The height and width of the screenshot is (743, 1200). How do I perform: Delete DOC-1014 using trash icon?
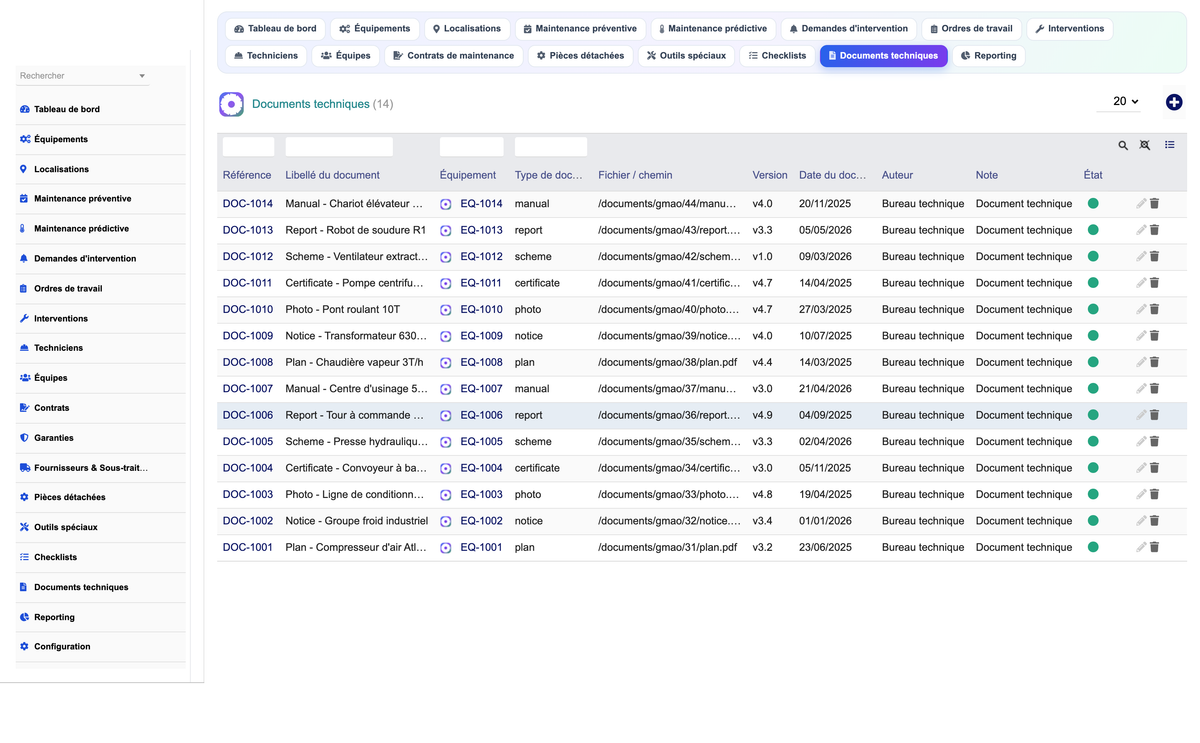[x=1154, y=203]
